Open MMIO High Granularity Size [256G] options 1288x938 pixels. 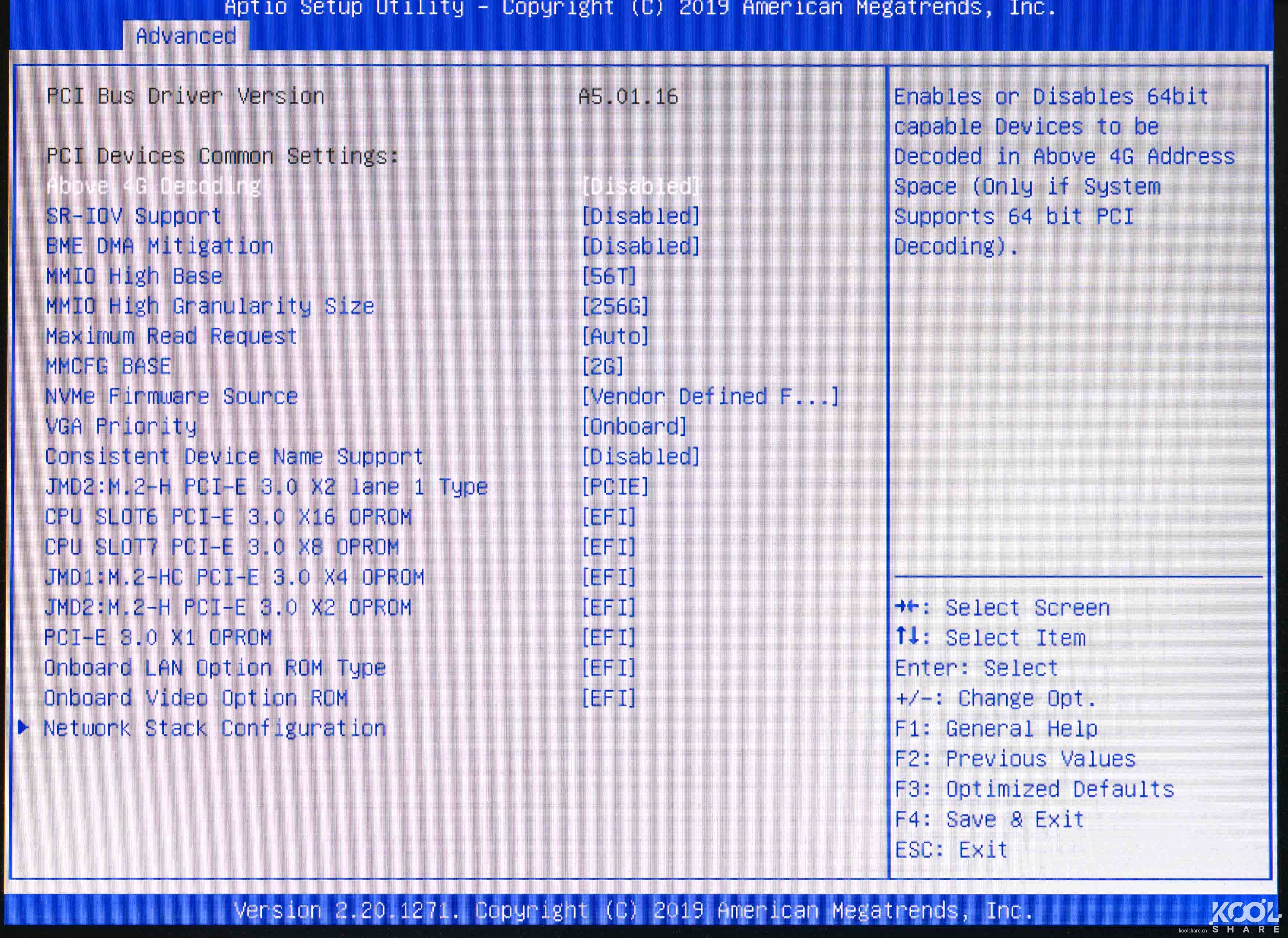coord(615,307)
